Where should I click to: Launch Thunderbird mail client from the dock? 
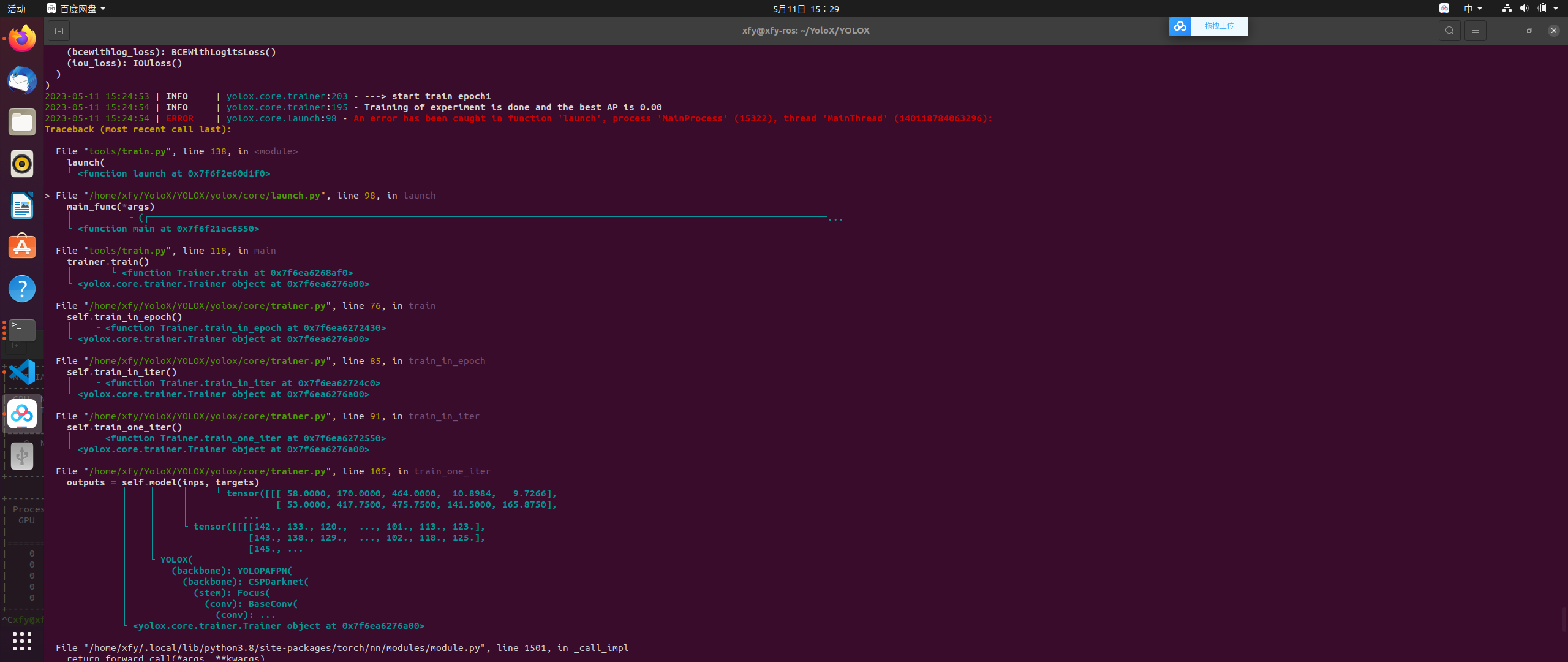(x=21, y=80)
